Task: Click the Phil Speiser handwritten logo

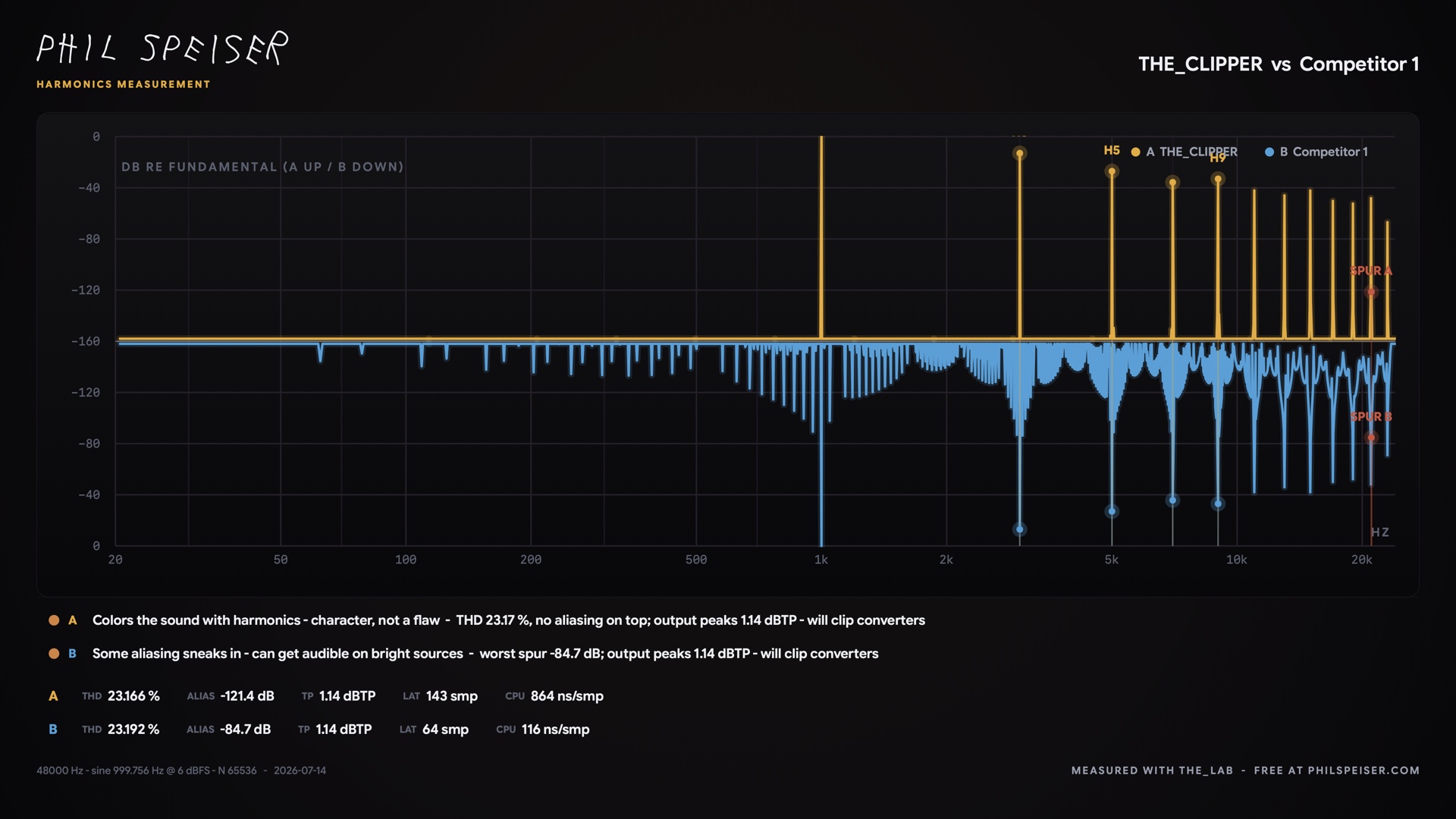Action: [x=162, y=49]
